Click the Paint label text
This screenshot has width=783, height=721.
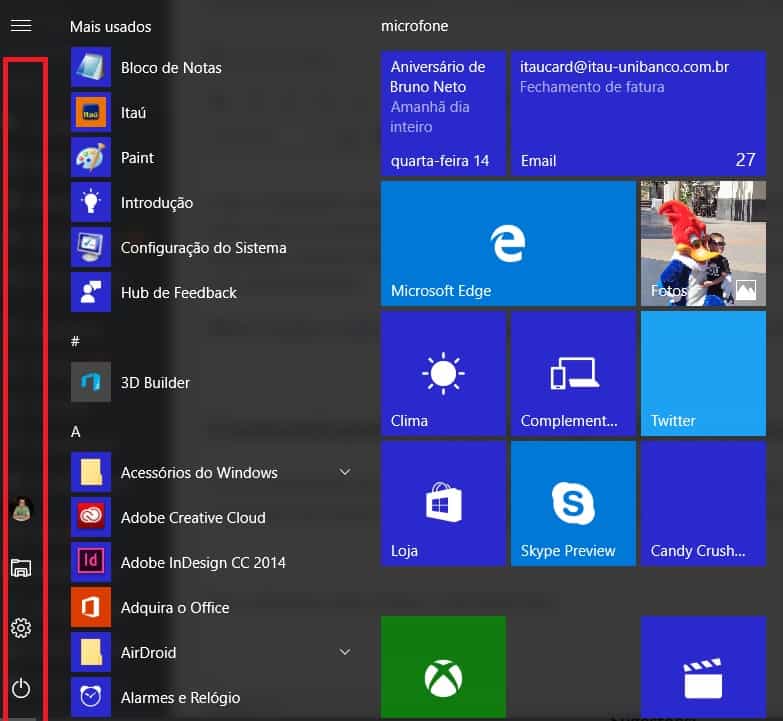pyautogui.click(x=137, y=158)
